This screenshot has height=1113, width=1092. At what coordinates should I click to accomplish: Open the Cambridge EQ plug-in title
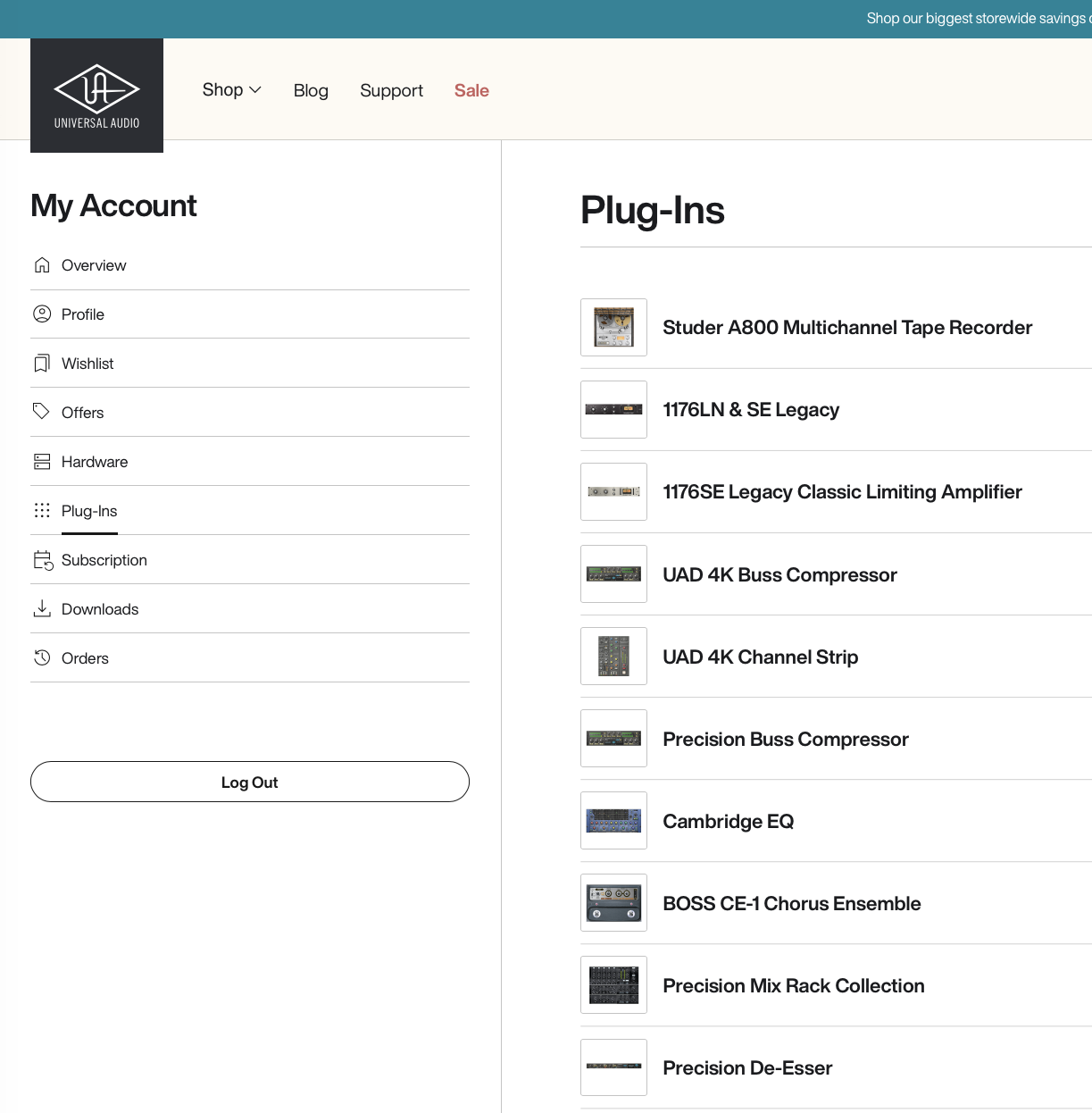728,822
